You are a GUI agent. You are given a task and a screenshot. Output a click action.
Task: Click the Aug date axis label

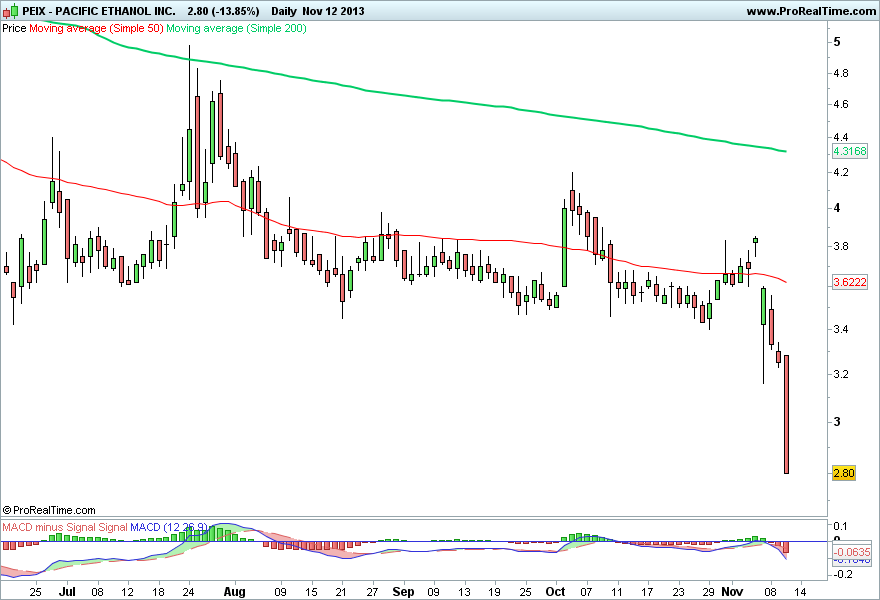[x=235, y=592]
